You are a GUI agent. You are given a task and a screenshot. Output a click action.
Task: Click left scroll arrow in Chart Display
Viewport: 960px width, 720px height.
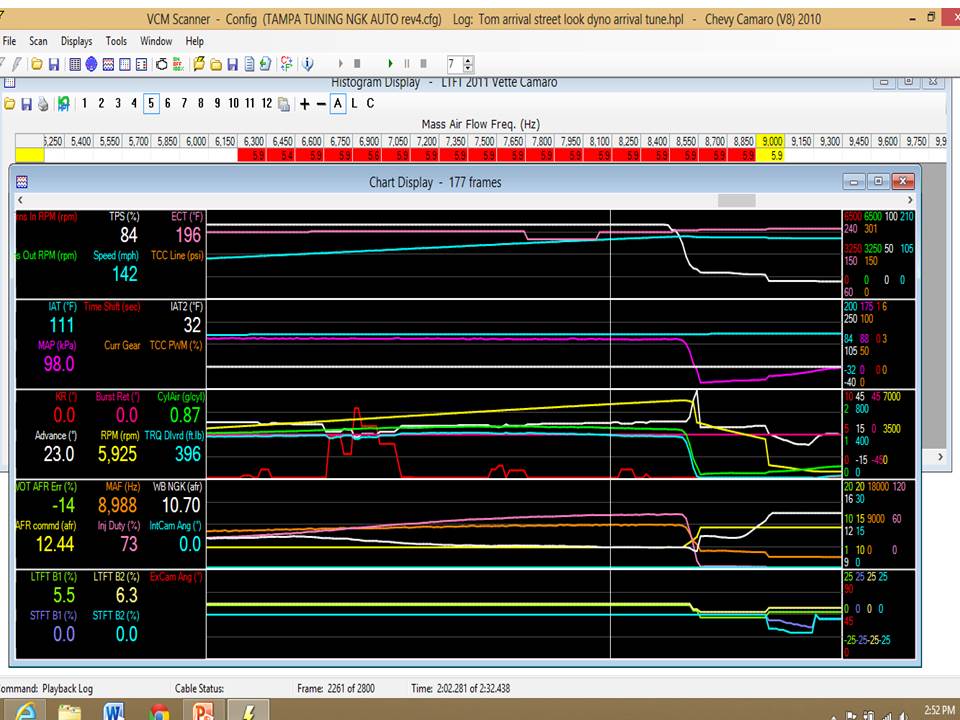point(18,200)
